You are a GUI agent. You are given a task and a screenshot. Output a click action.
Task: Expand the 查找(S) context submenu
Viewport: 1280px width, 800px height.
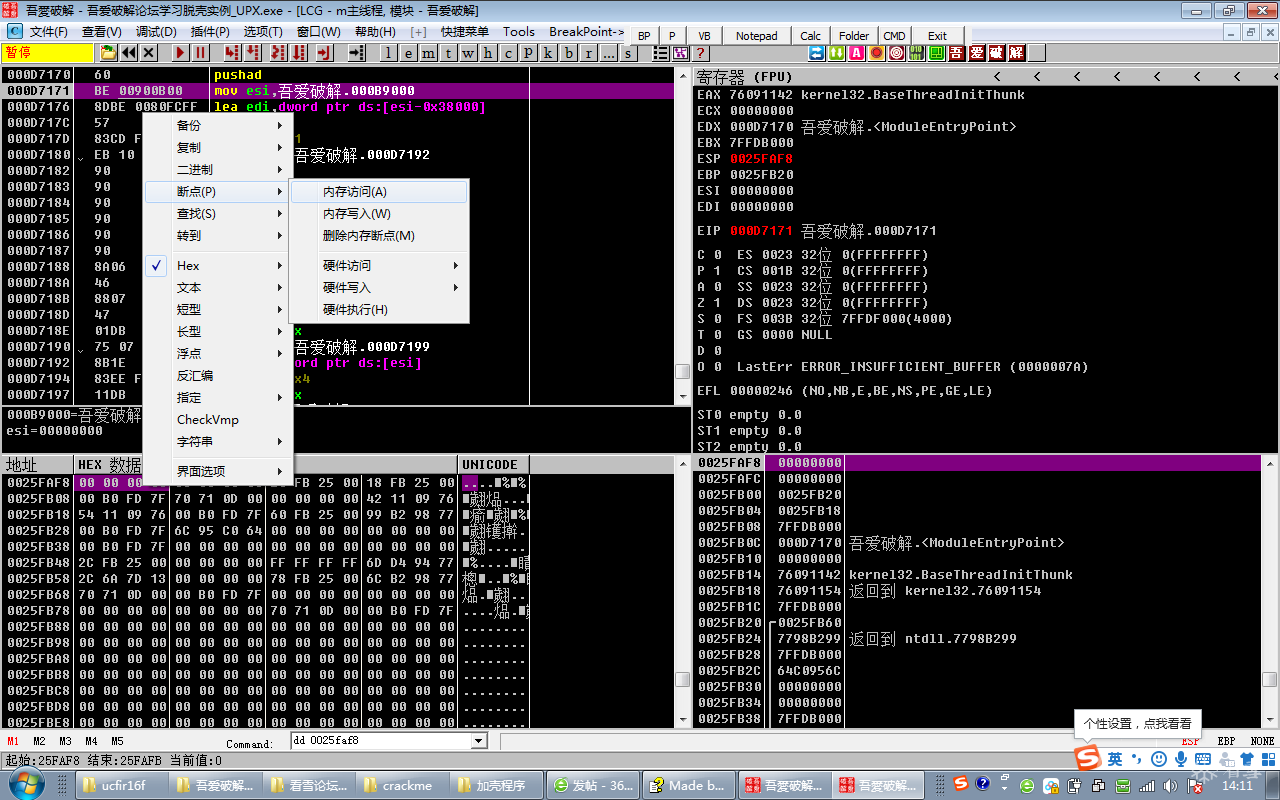[x=218, y=213]
